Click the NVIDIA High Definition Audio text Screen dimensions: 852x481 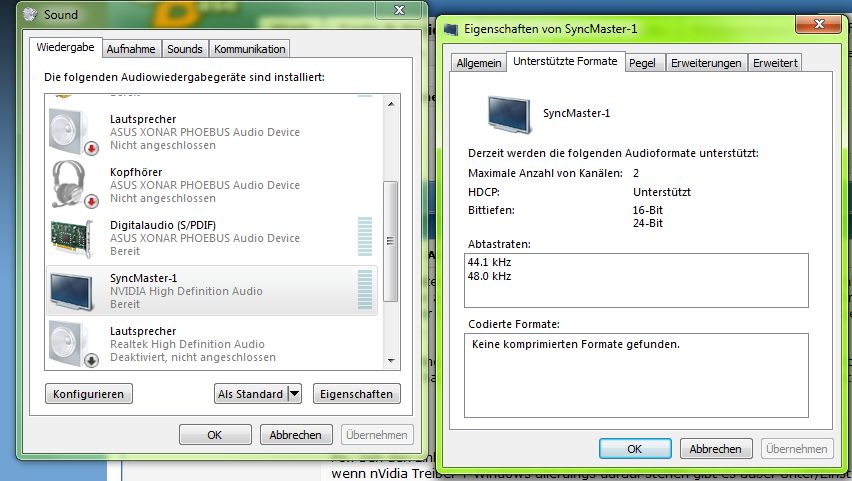pos(186,291)
